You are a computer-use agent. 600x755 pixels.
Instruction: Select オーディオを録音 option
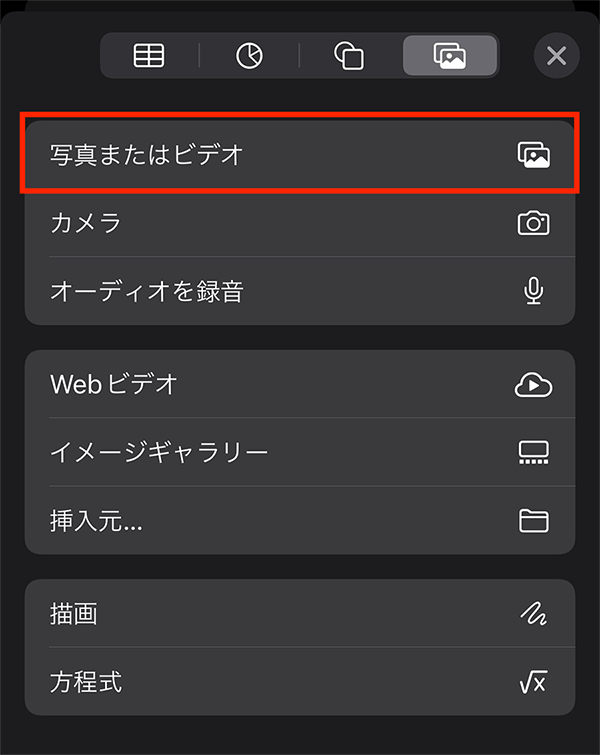point(300,291)
